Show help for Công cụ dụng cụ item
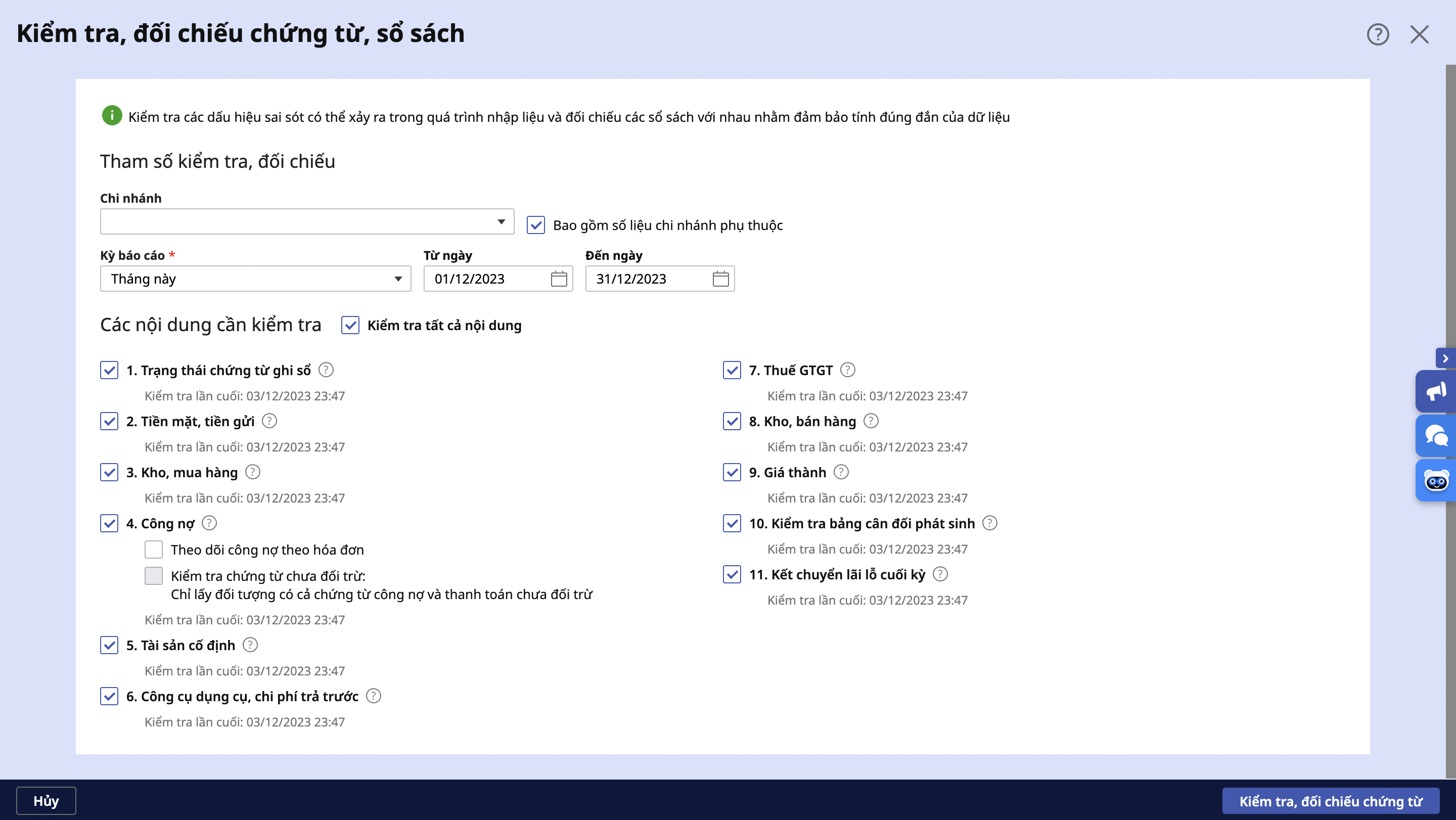This screenshot has width=1456, height=820. 374,696
